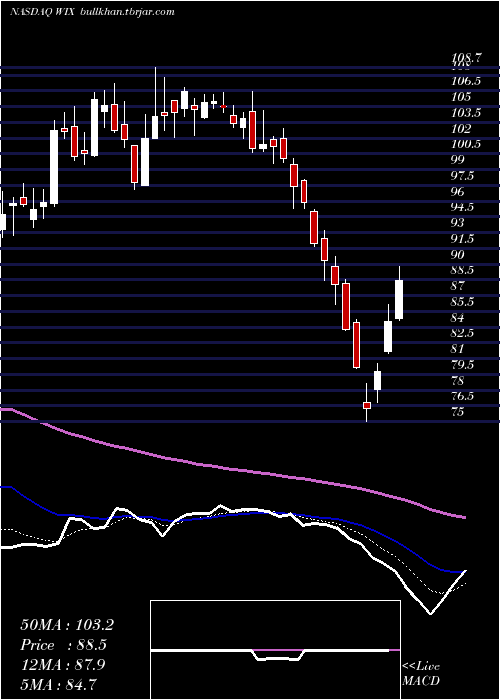Click the 75 price axis label
500x700 pixels.
pos(459,412)
